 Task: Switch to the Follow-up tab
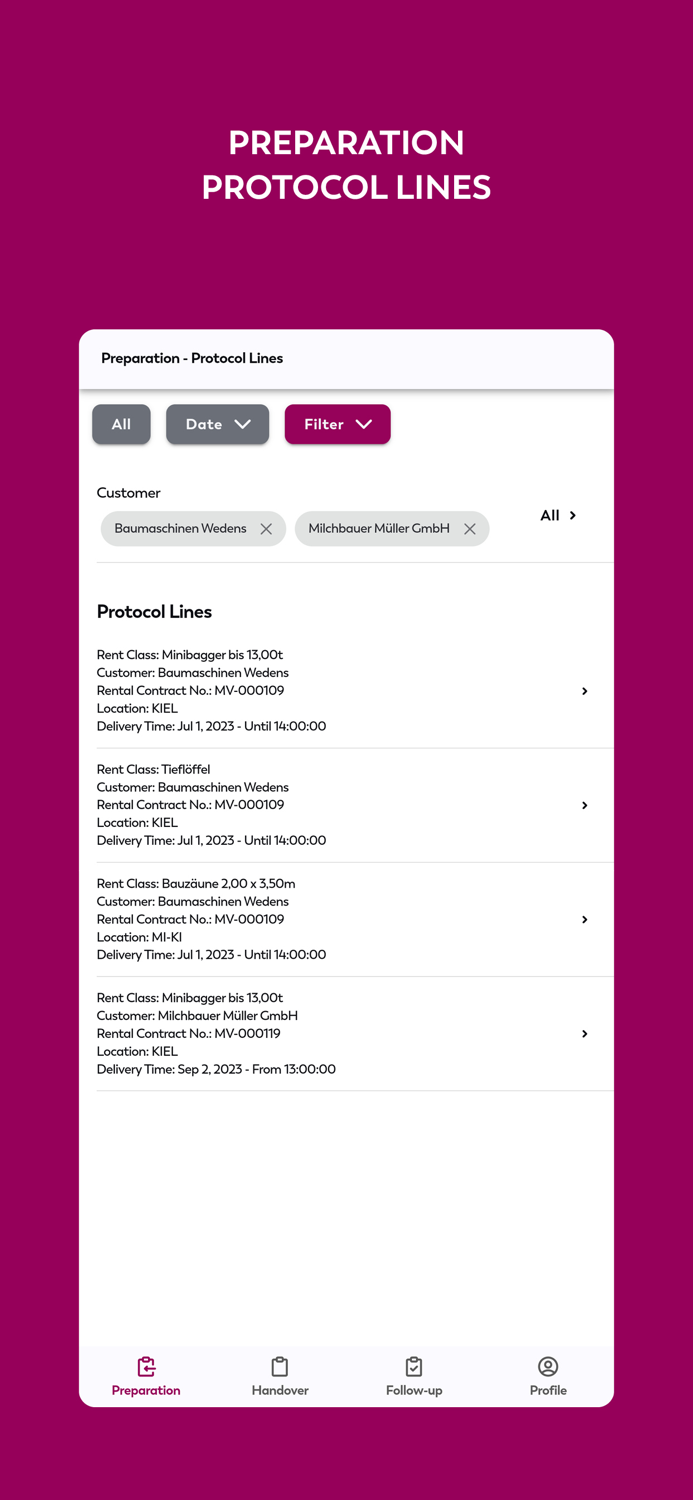point(414,1376)
